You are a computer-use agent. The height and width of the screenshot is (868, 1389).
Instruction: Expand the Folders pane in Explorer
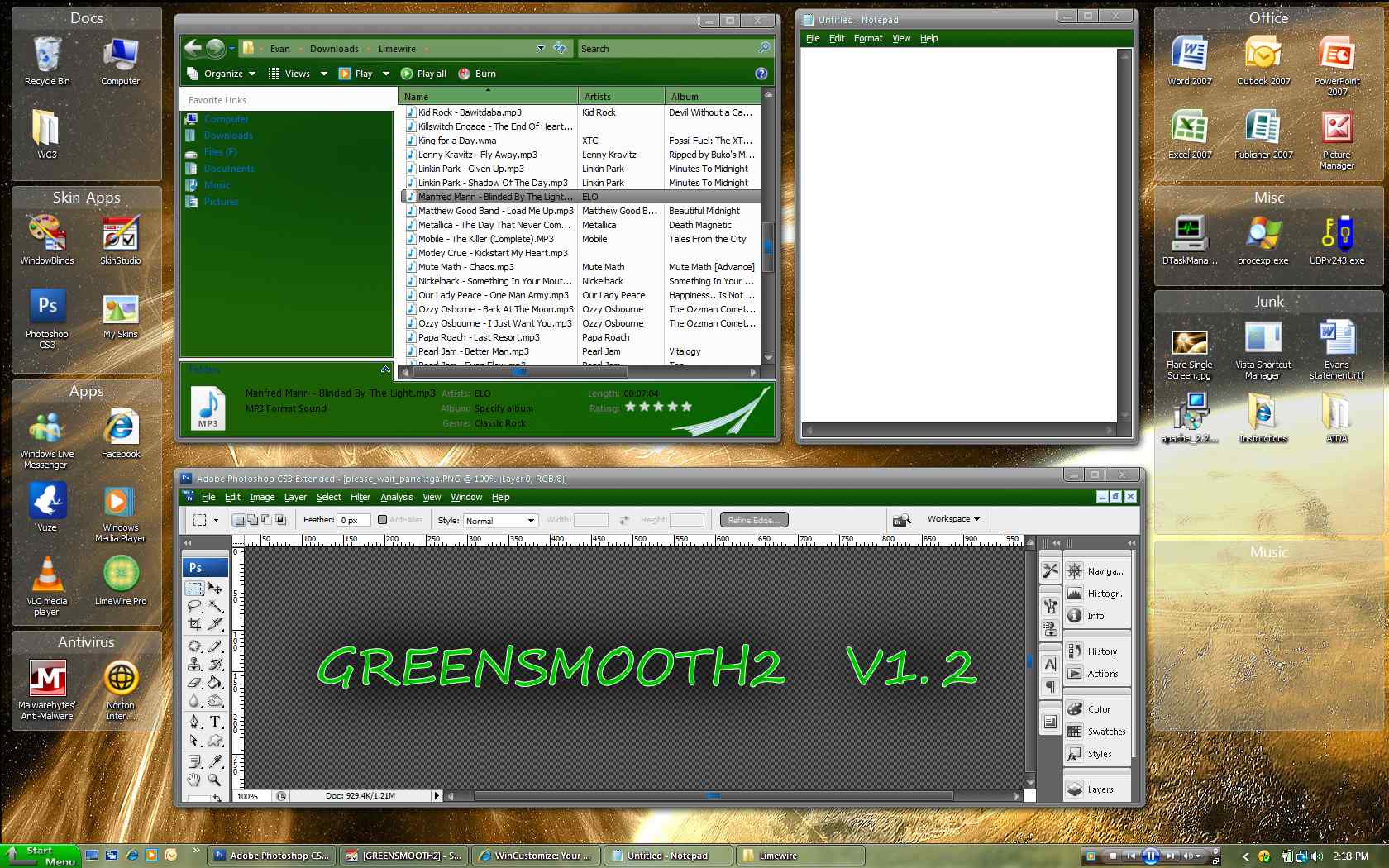pos(385,370)
